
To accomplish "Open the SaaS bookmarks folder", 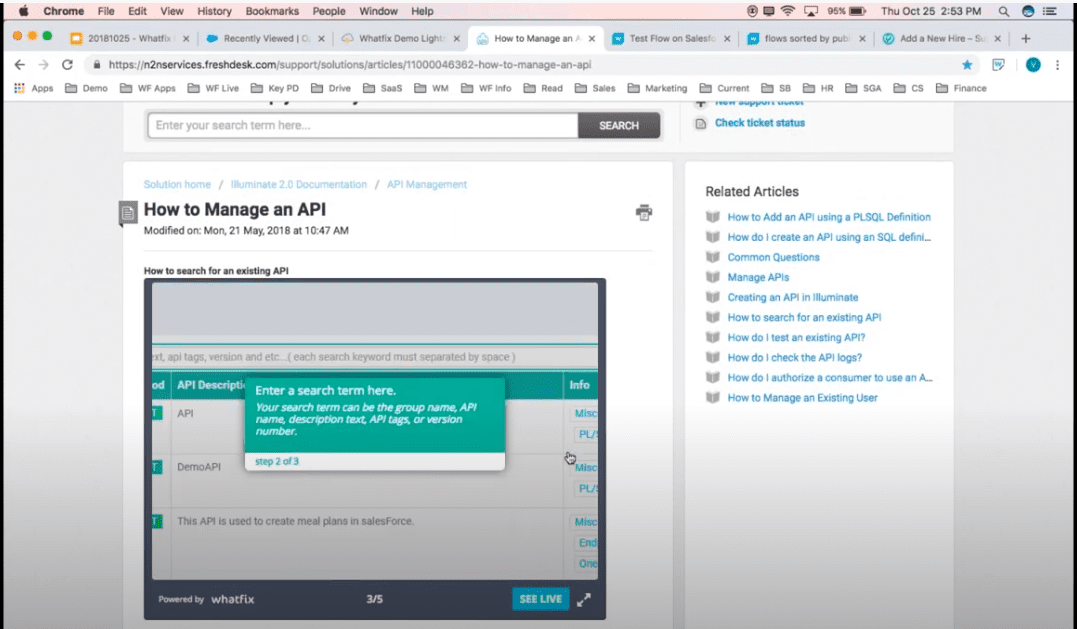I will click(383, 88).
